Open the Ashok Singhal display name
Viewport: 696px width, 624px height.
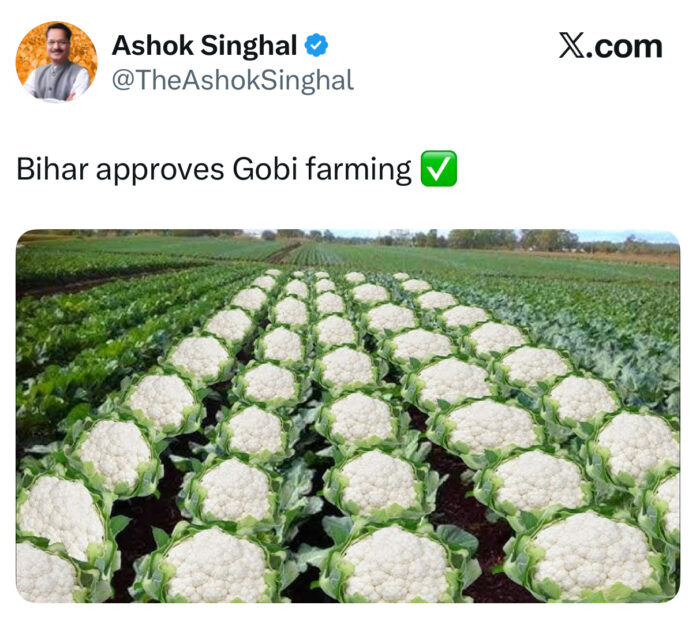pyautogui.click(x=204, y=46)
